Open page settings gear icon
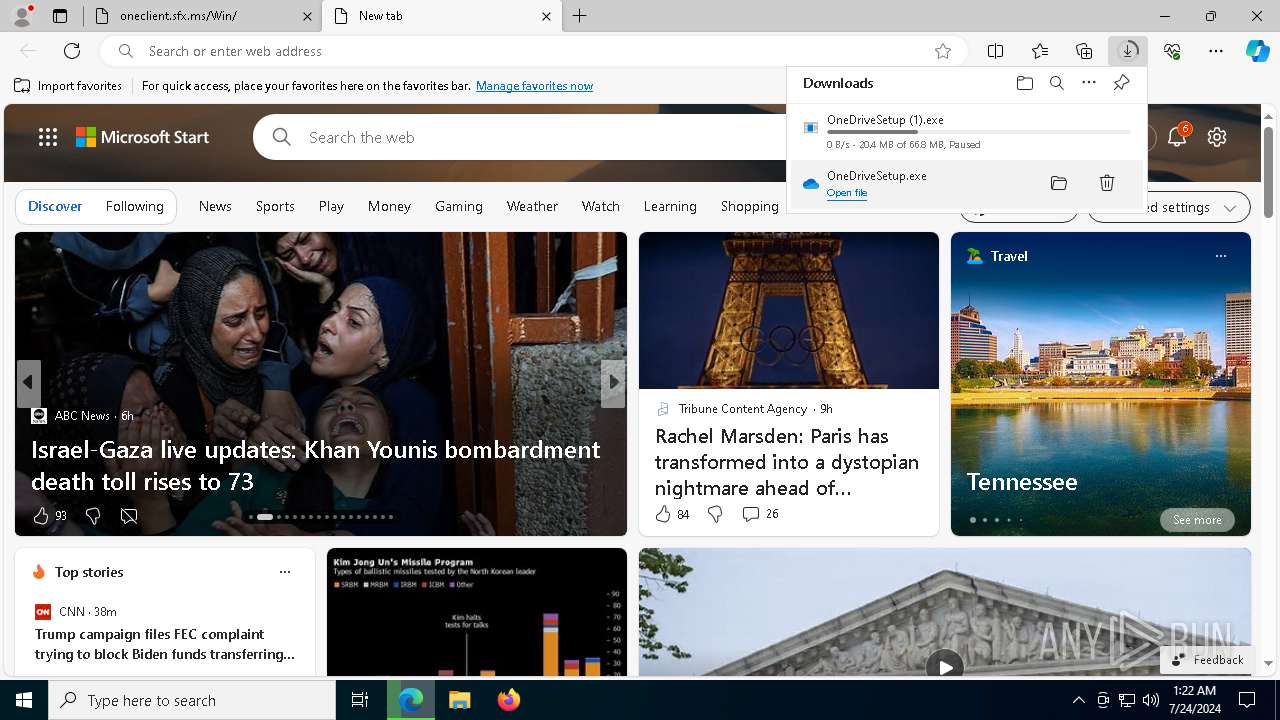1280x720 pixels. (1217, 137)
